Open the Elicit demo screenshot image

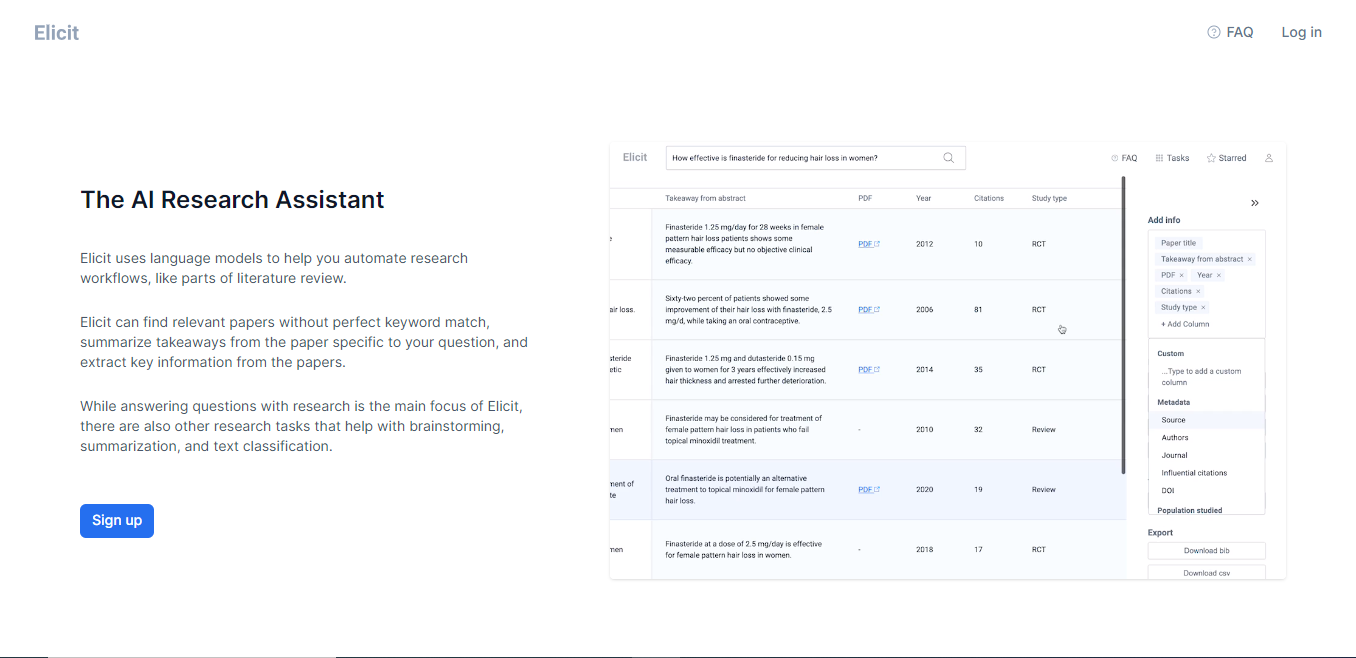tap(947, 360)
